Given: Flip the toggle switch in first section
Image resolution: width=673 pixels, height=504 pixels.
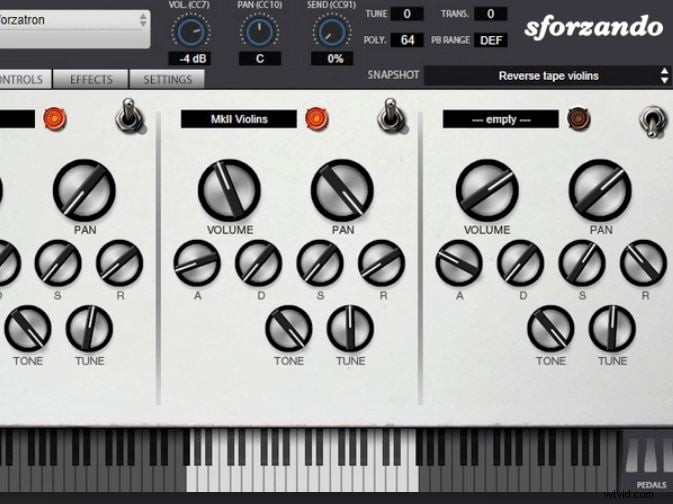Looking at the screenshot, I should click(x=129, y=115).
